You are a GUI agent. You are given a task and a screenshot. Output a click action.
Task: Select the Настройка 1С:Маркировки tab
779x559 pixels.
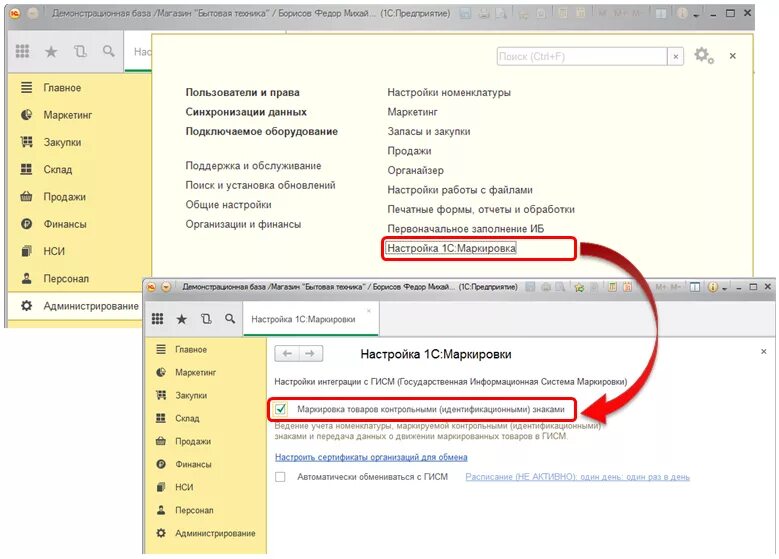tap(303, 319)
